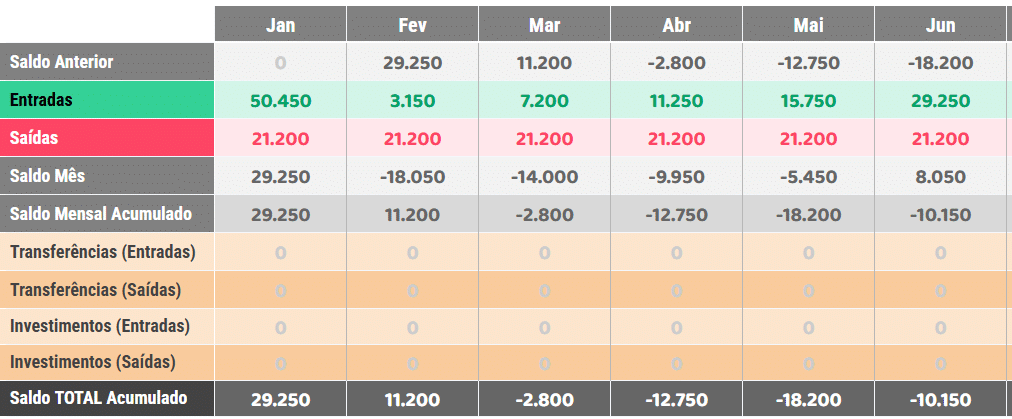This screenshot has width=1012, height=419.
Task: Select the Saldo Mês row label
Action: [x=106, y=176]
